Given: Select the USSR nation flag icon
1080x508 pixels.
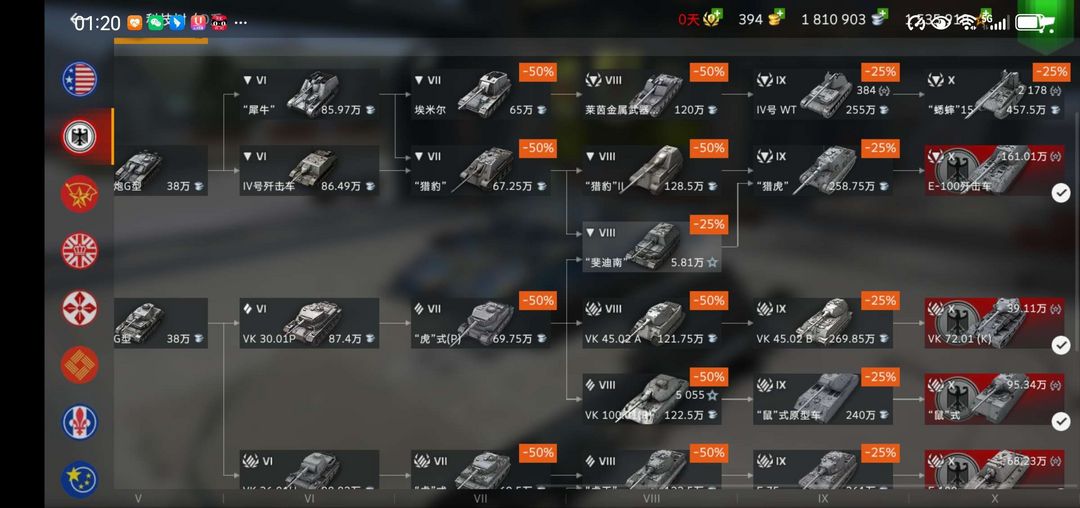Looking at the screenshot, I should (x=79, y=194).
